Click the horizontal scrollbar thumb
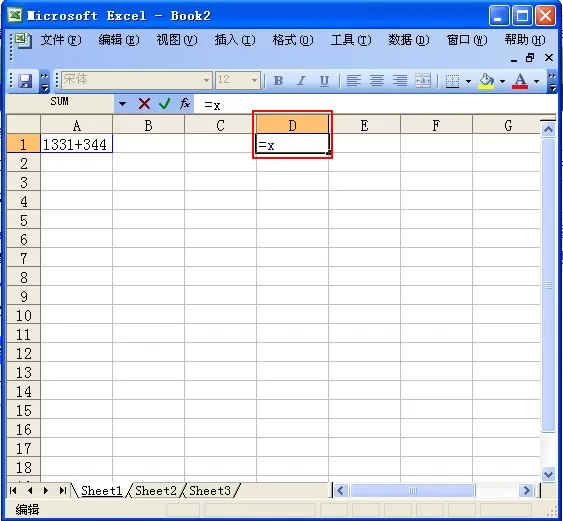Screen dimensions: 563x521 (413, 490)
